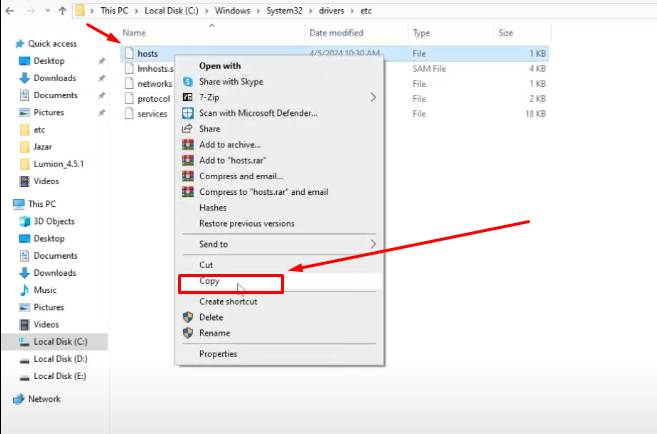Viewport: 657px width, 434px height.
Task: Click the Share with Skype icon
Action: [187, 81]
